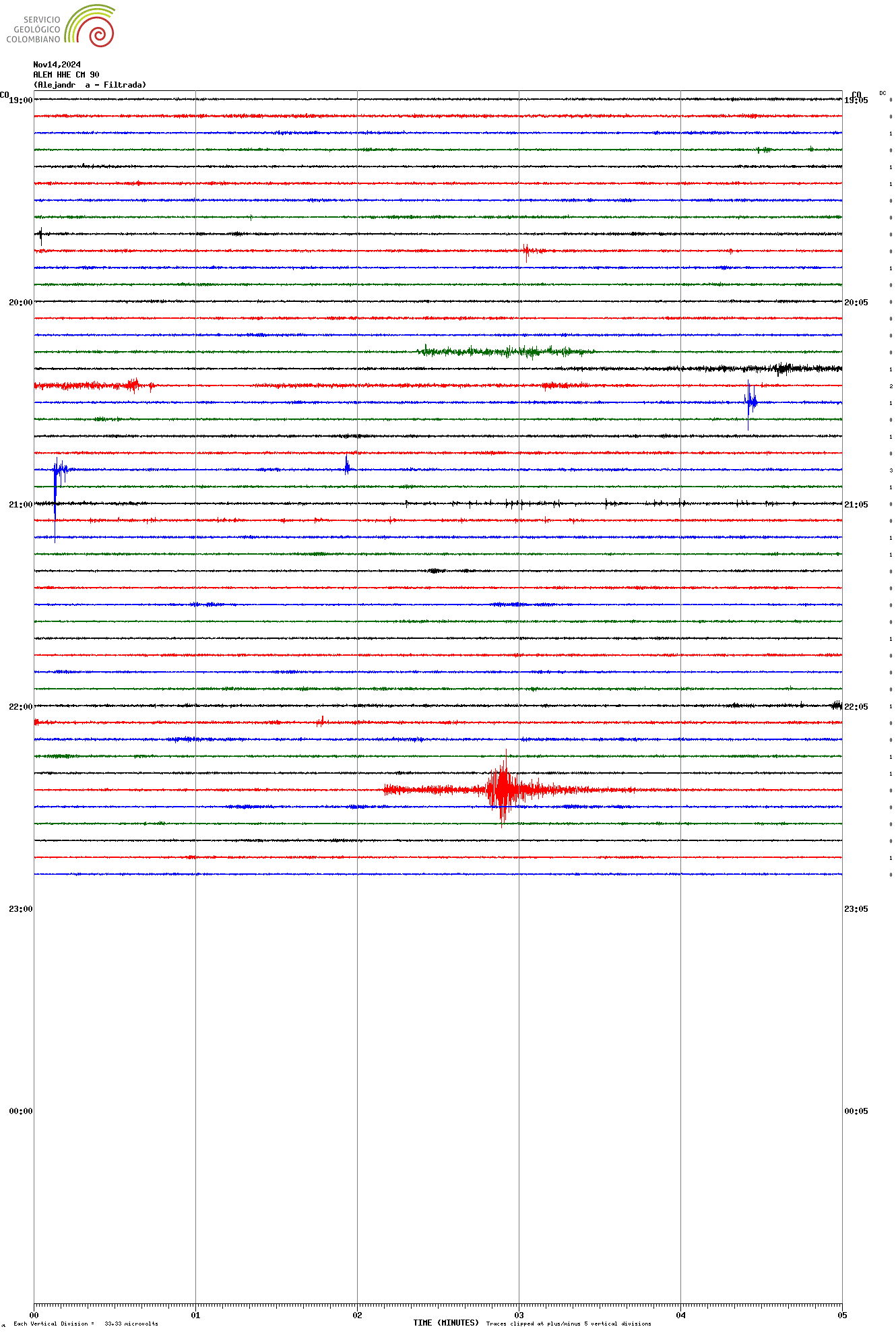Screen dimensions: 896x1333
Task: Select the ALEM HHE CM 90 station label
Action: point(66,75)
